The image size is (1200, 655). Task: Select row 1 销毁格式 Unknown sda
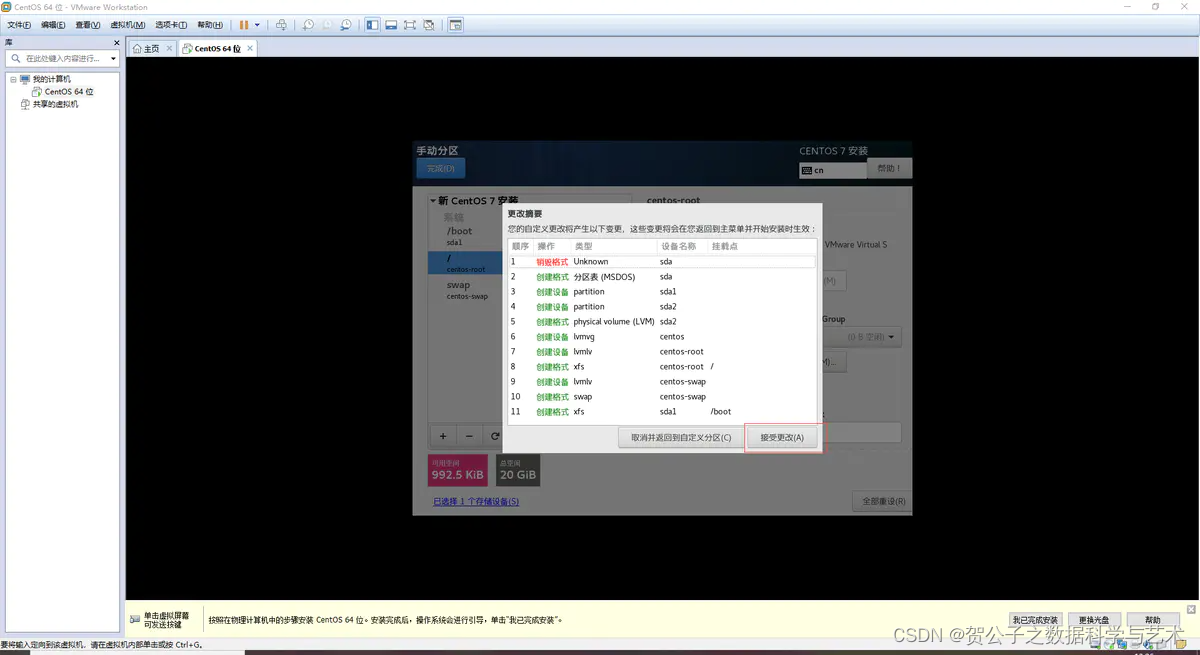(662, 261)
